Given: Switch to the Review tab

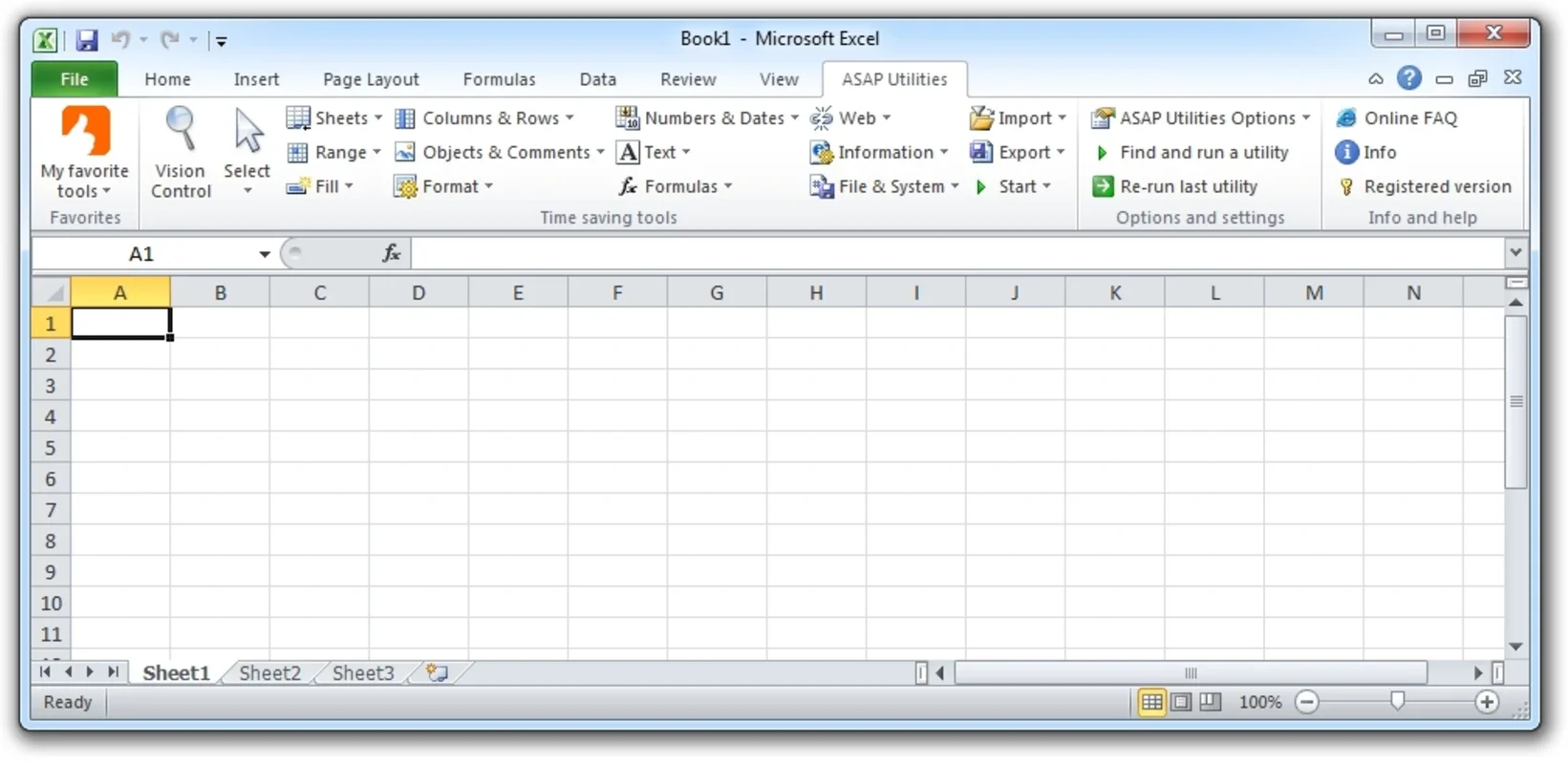Looking at the screenshot, I should click(688, 79).
